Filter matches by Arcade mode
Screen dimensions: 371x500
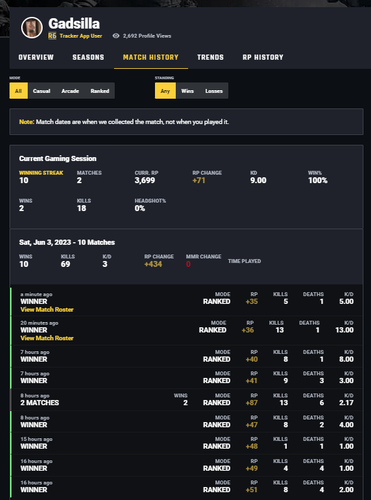coord(70,91)
